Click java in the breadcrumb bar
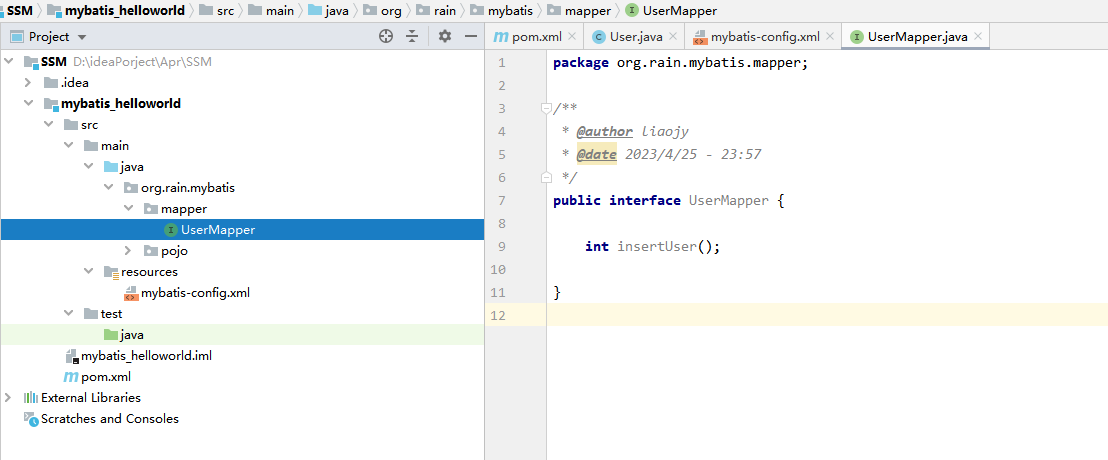The height and width of the screenshot is (460, 1108). (336, 11)
